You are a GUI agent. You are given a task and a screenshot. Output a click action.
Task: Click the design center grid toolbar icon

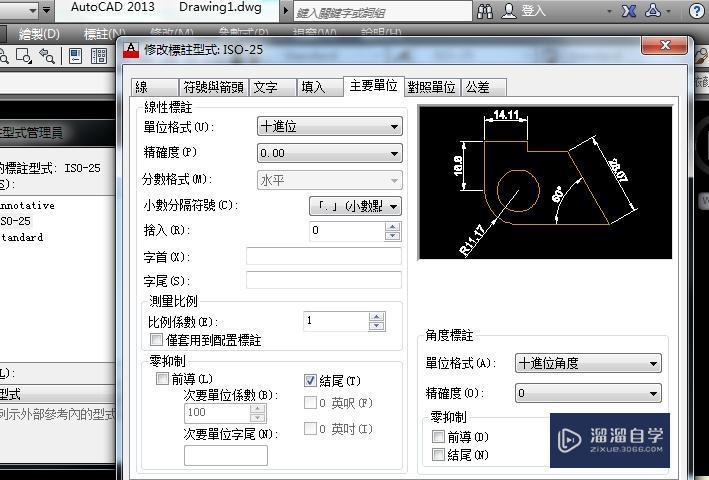coord(99,56)
